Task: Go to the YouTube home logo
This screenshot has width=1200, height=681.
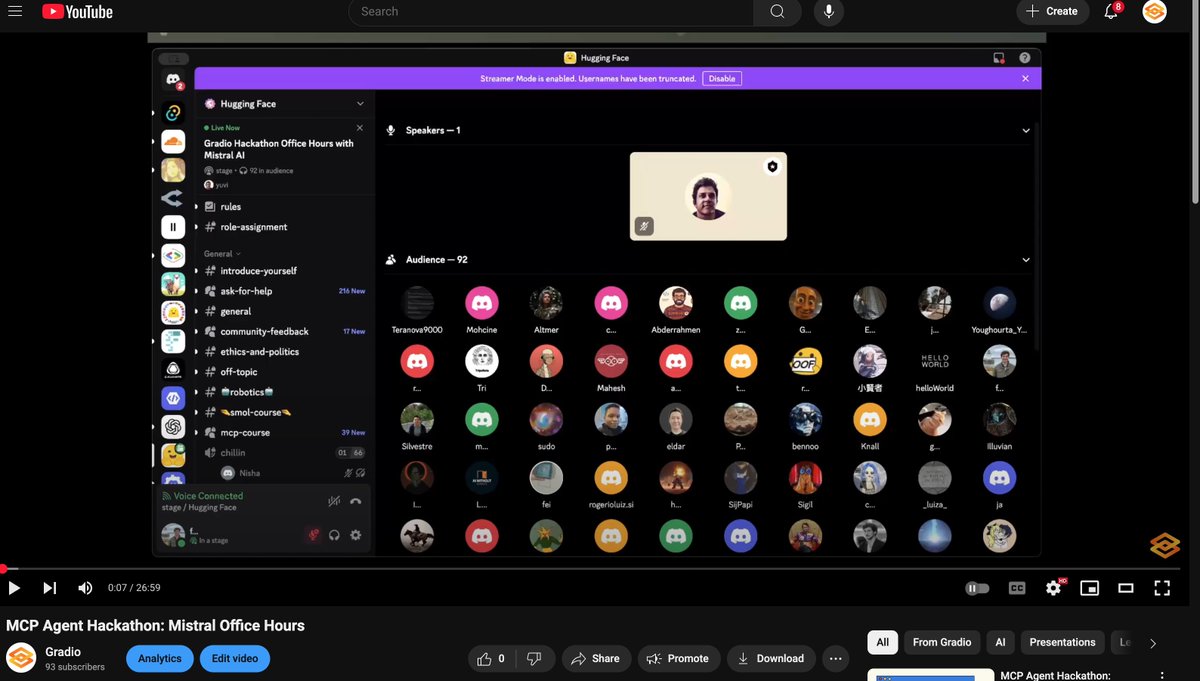Action: [x=78, y=12]
